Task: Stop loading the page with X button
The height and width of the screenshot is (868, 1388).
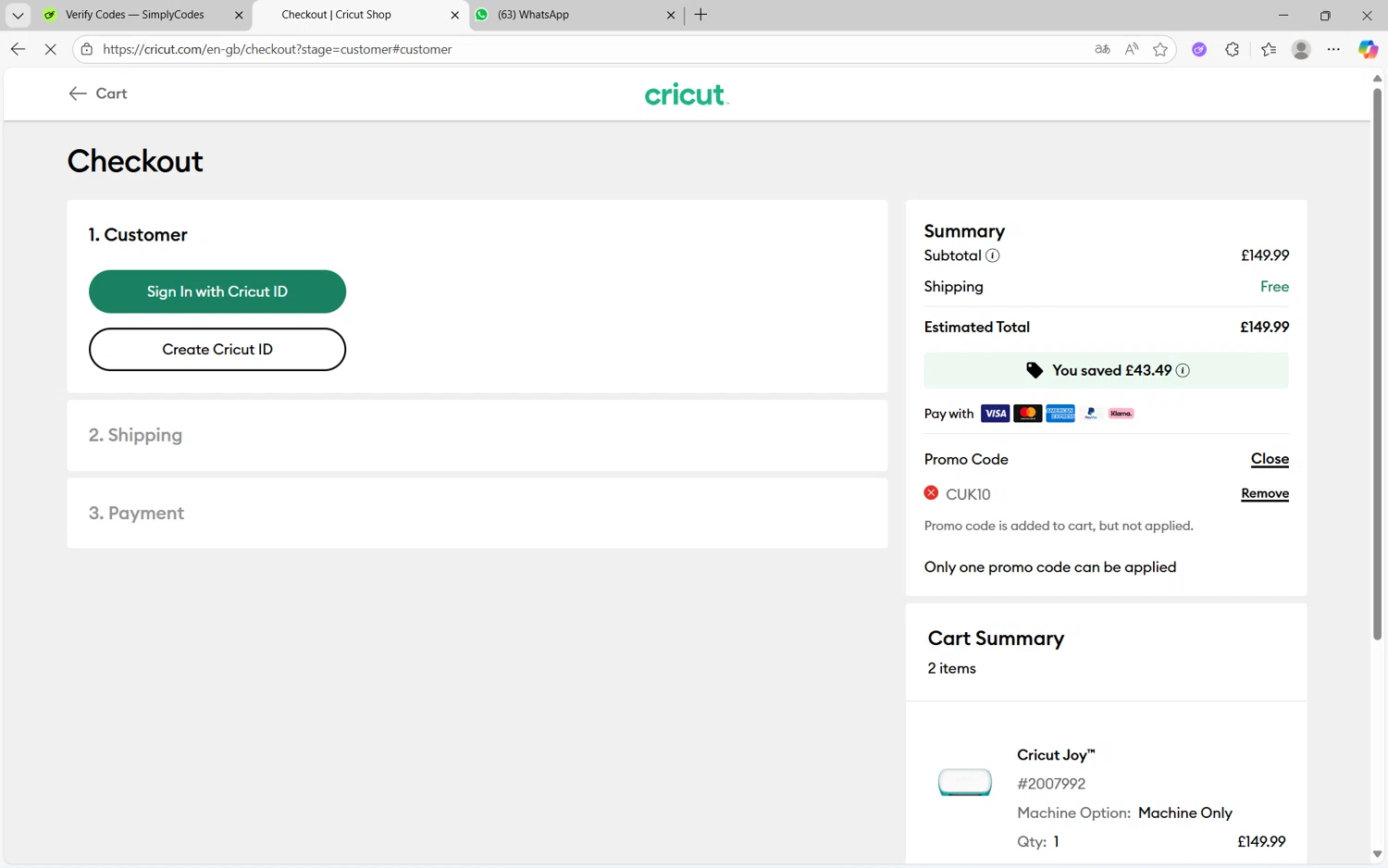Action: [x=51, y=49]
